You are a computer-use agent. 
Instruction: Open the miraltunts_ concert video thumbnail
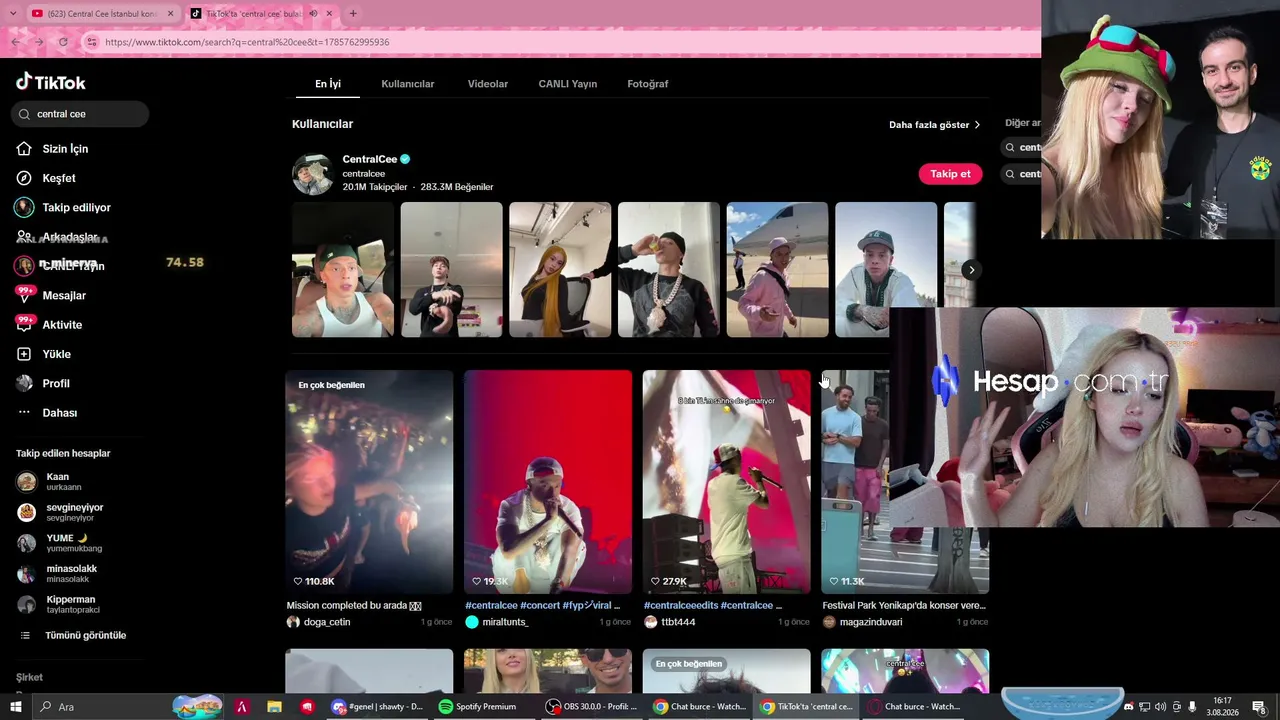548,482
